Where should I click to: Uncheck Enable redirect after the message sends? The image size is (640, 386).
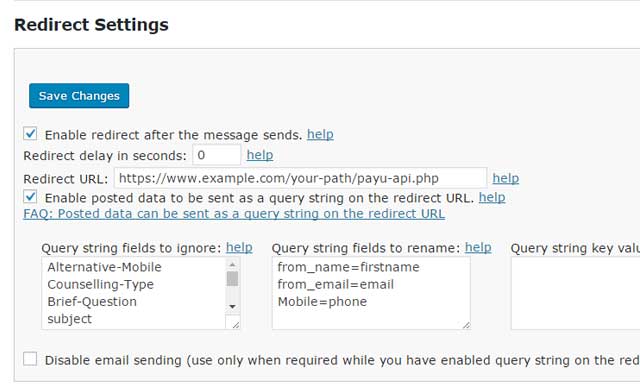(x=30, y=133)
